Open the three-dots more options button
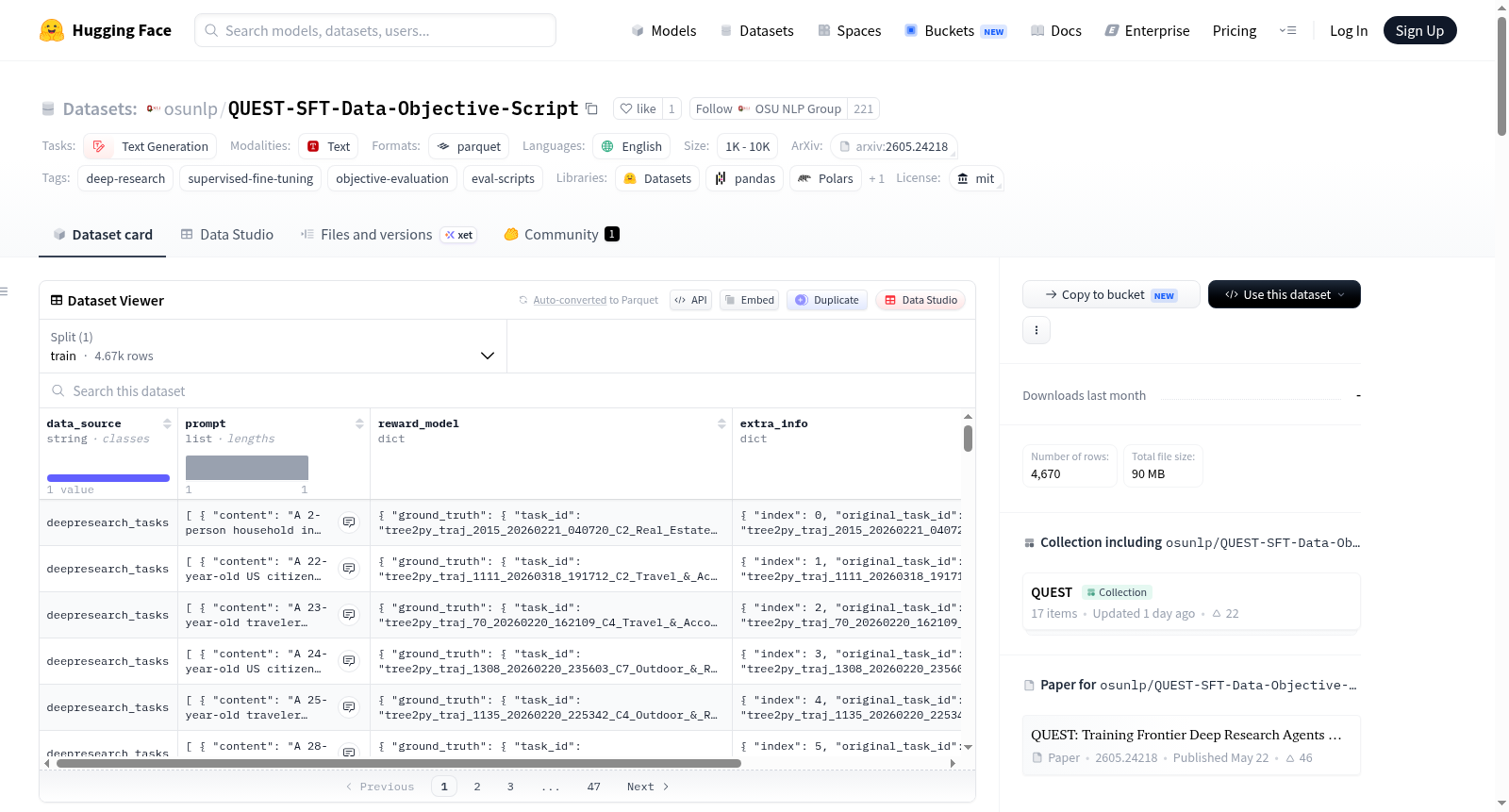The height and width of the screenshot is (812, 1509). pos(1036,330)
